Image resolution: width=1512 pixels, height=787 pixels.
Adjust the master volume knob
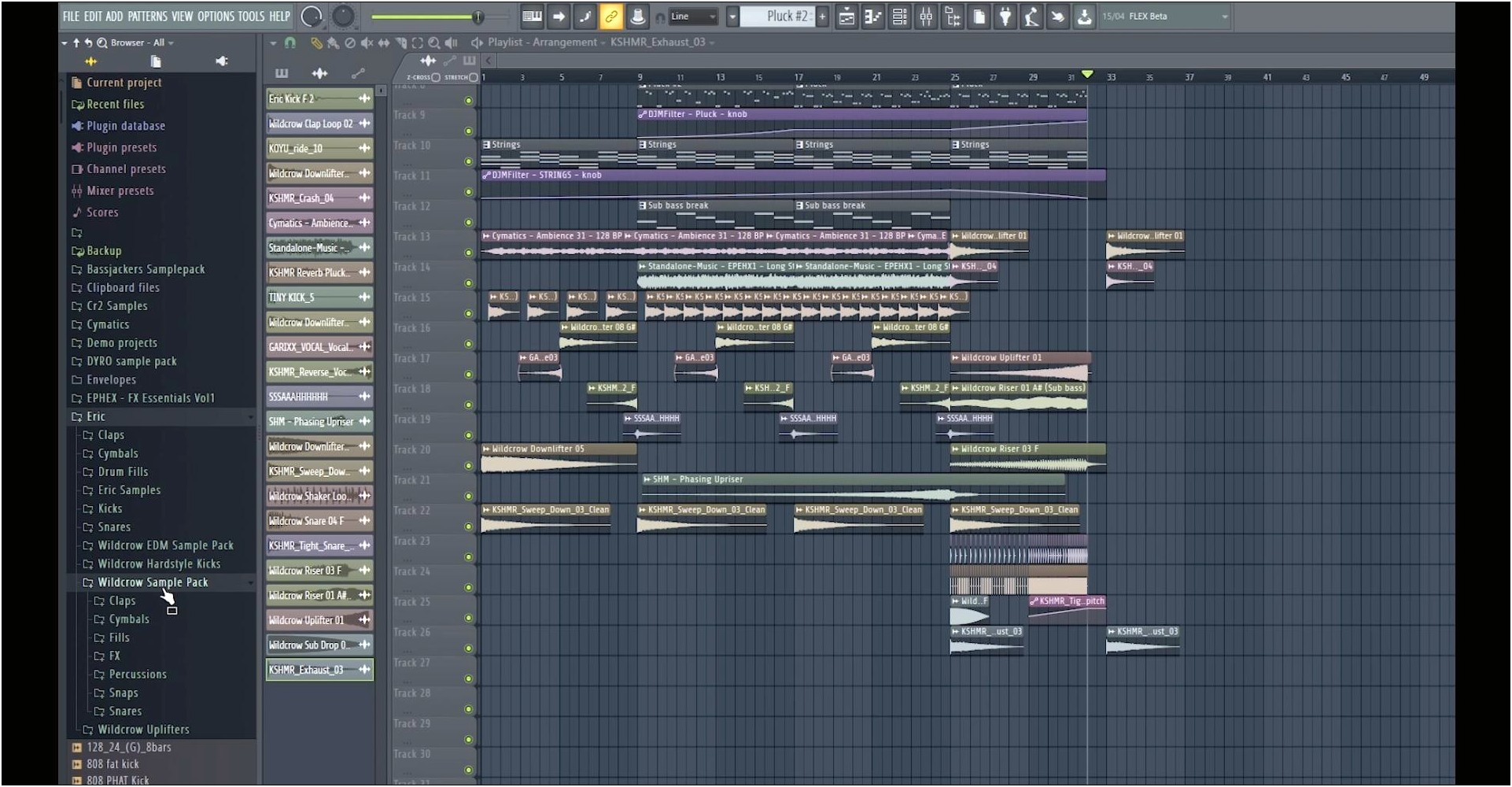[x=312, y=17]
